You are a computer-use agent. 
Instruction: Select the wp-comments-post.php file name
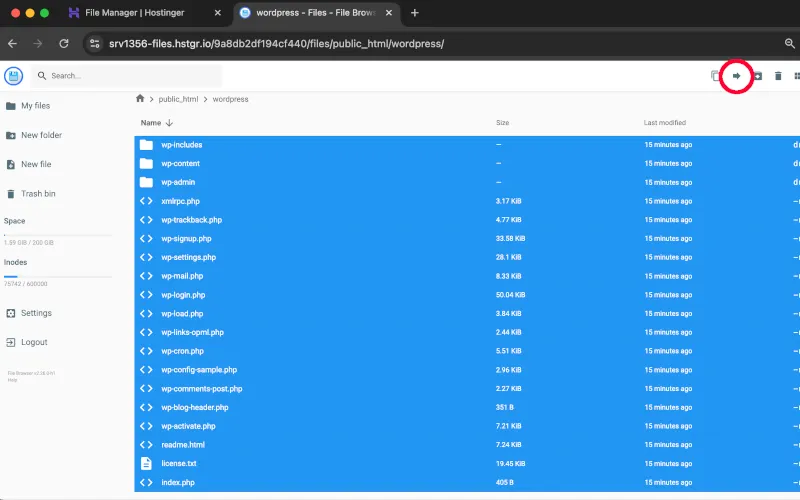pyautogui.click(x=202, y=389)
